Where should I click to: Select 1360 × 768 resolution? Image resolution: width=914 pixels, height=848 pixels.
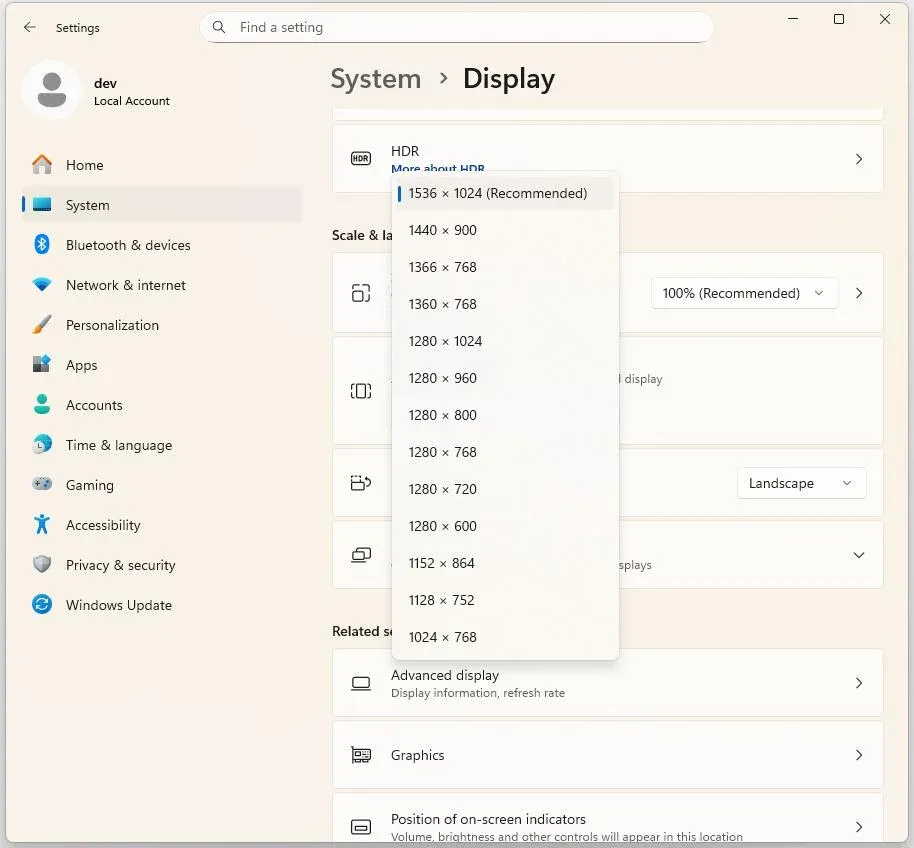(505, 304)
